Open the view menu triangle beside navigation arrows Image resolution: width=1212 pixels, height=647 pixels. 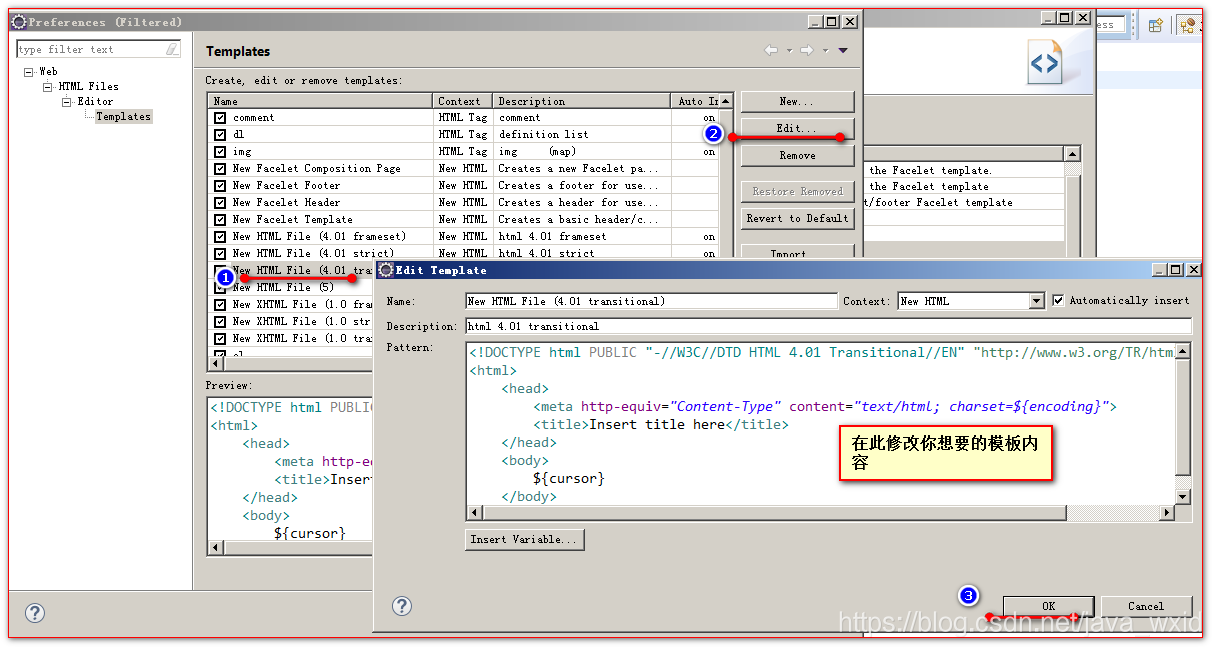tap(843, 51)
